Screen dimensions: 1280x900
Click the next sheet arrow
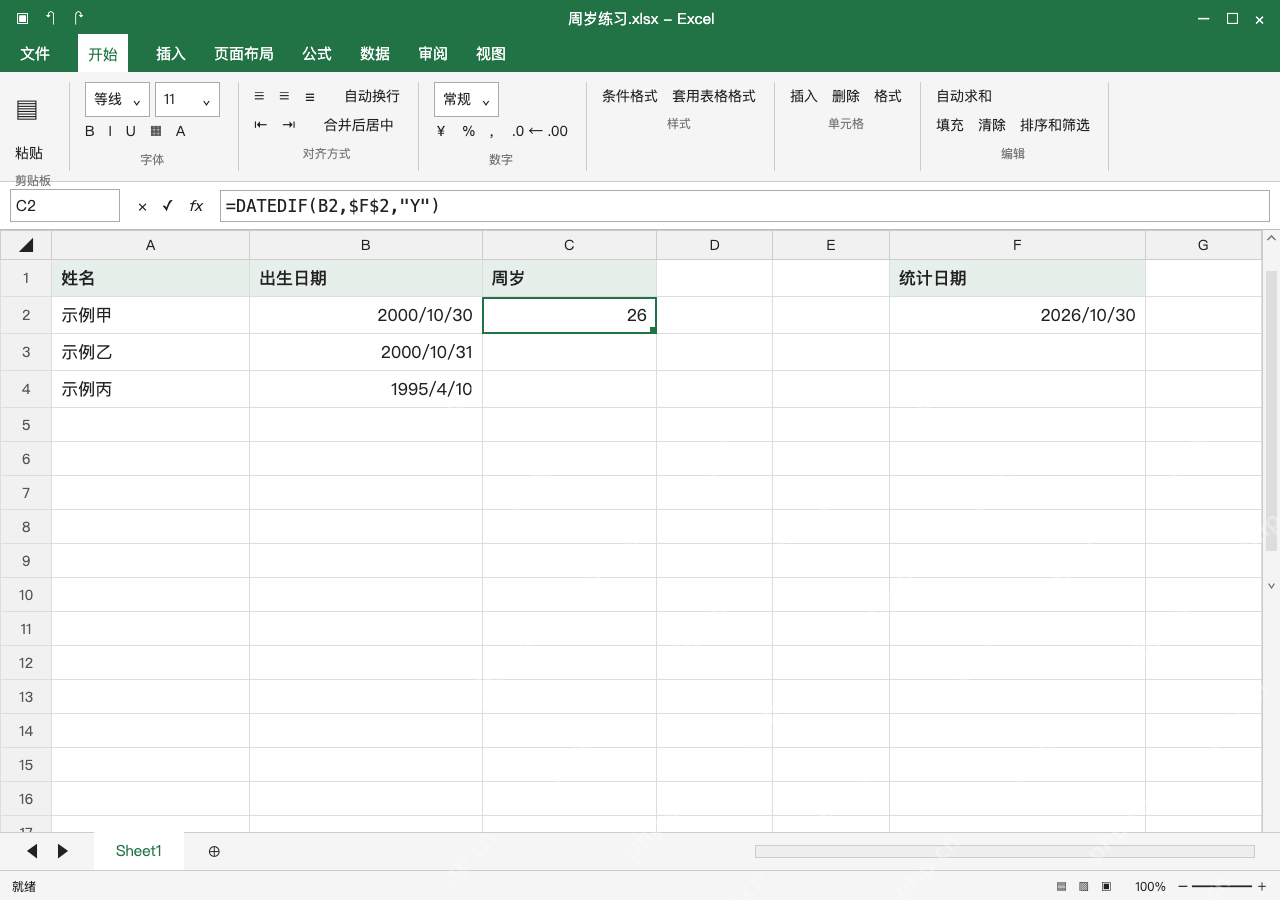coord(63,851)
